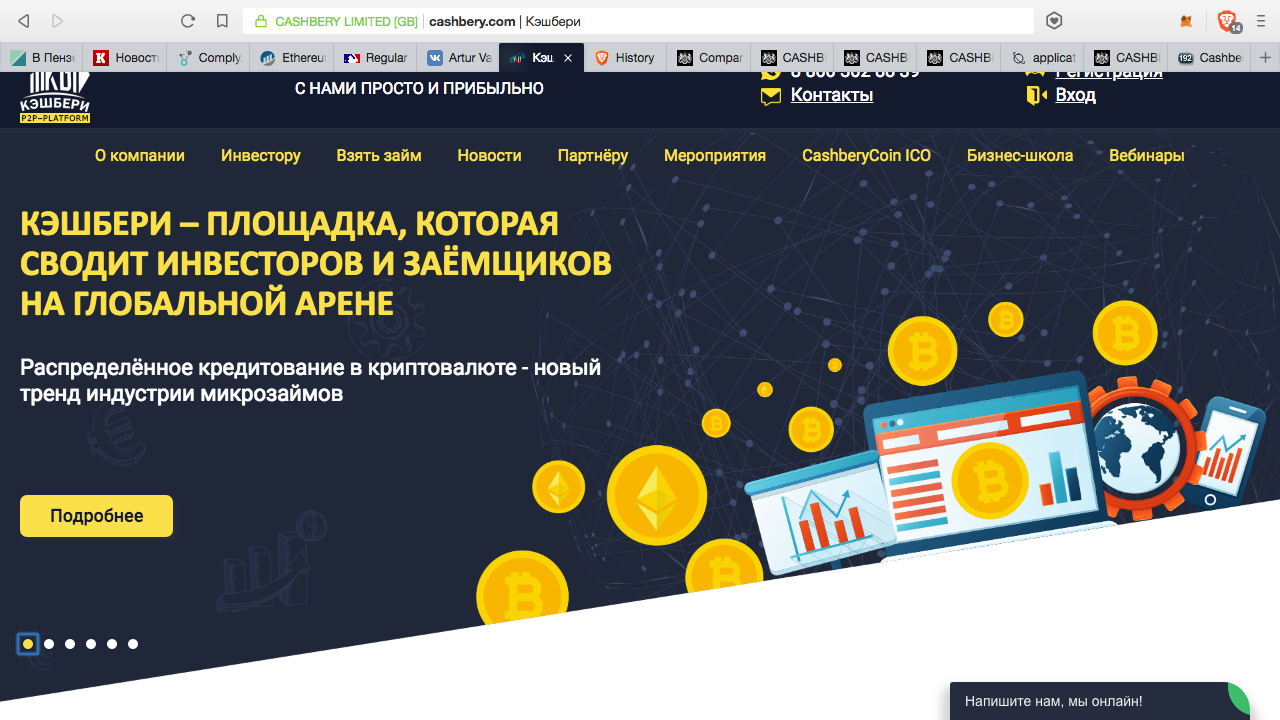Image resolution: width=1280 pixels, height=720 pixels.
Task: Open the 'Взять займ' menu item
Action: tap(379, 155)
